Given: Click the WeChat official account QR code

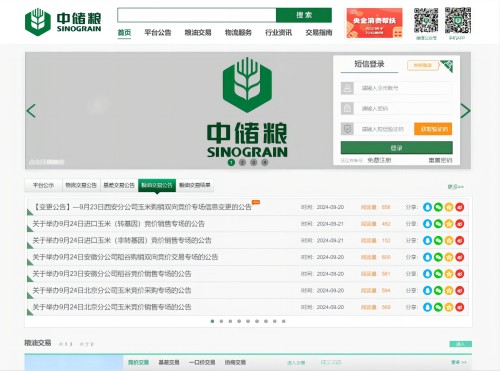Looking at the screenshot, I should coord(426,20).
